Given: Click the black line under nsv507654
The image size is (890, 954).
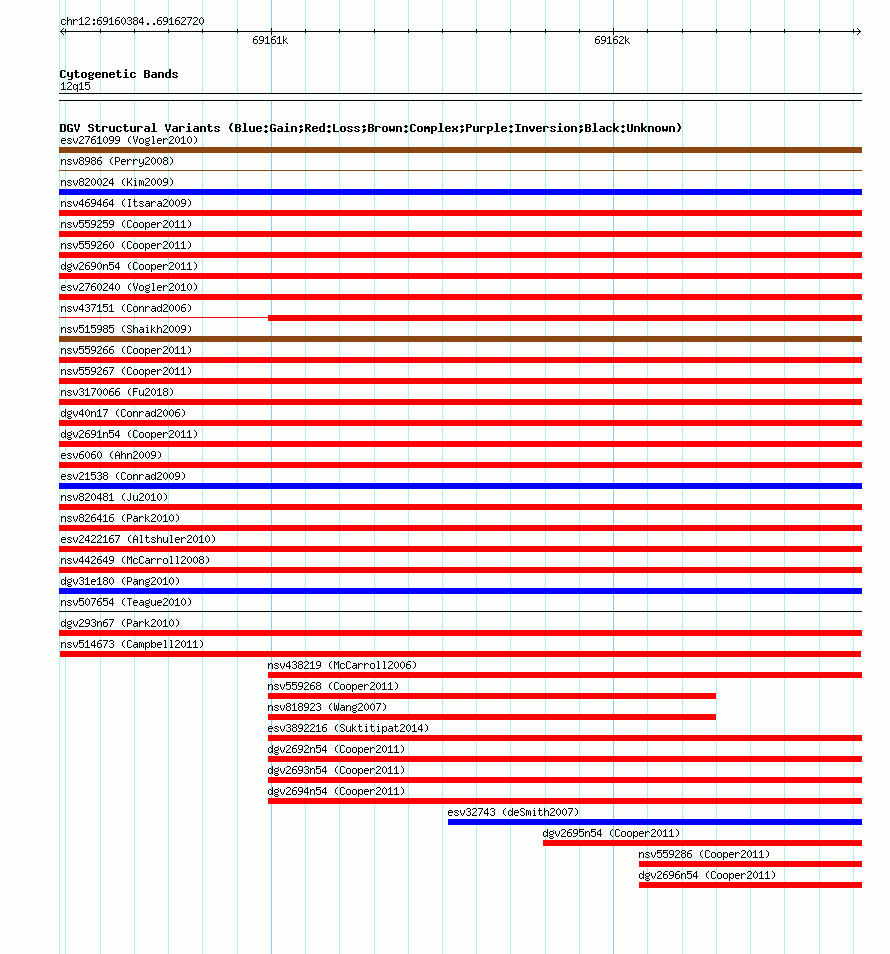Looking at the screenshot, I should click(x=461, y=612).
